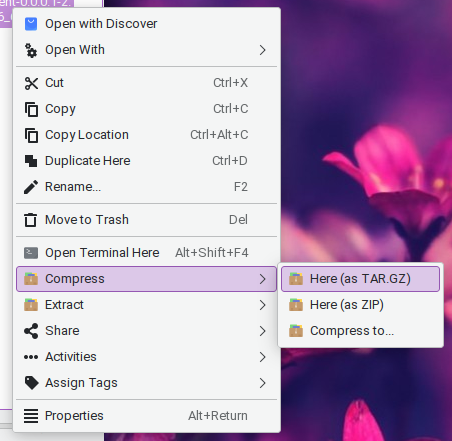Click the Del shortcut label
This screenshot has height=441, width=452.
point(238,220)
